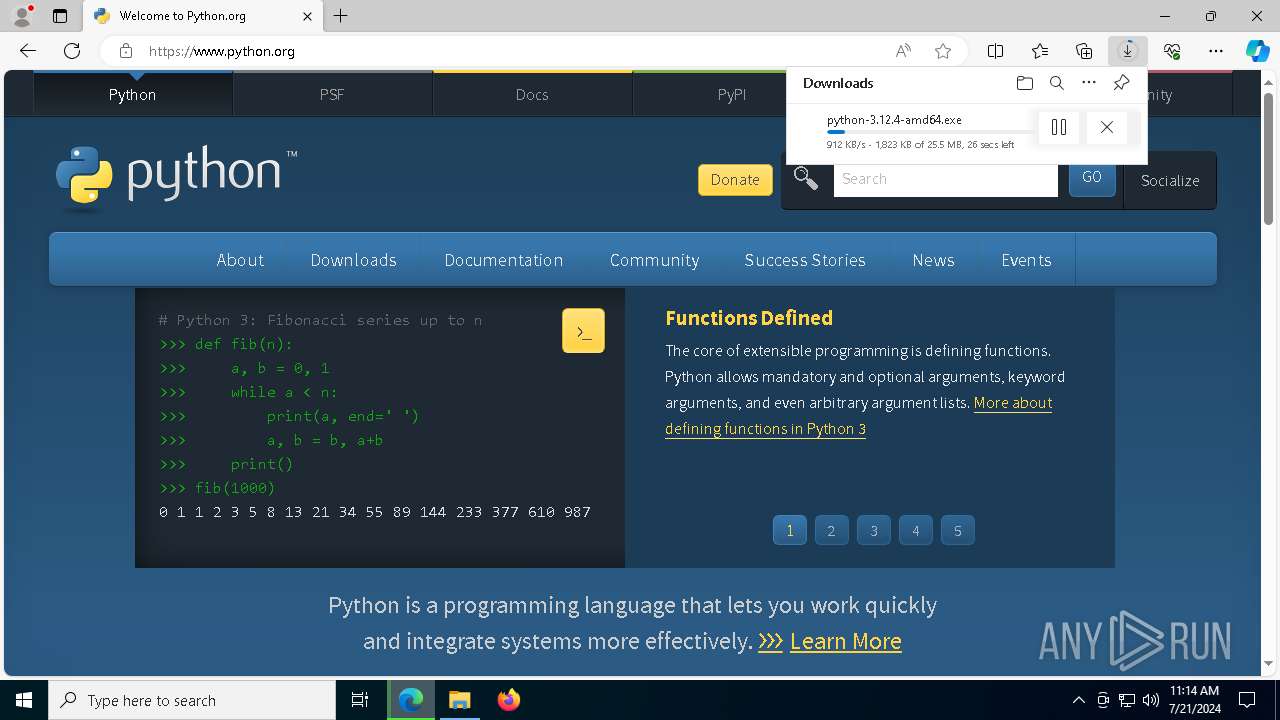Start Read aloud for this page
1280x720 pixels.
point(903,51)
